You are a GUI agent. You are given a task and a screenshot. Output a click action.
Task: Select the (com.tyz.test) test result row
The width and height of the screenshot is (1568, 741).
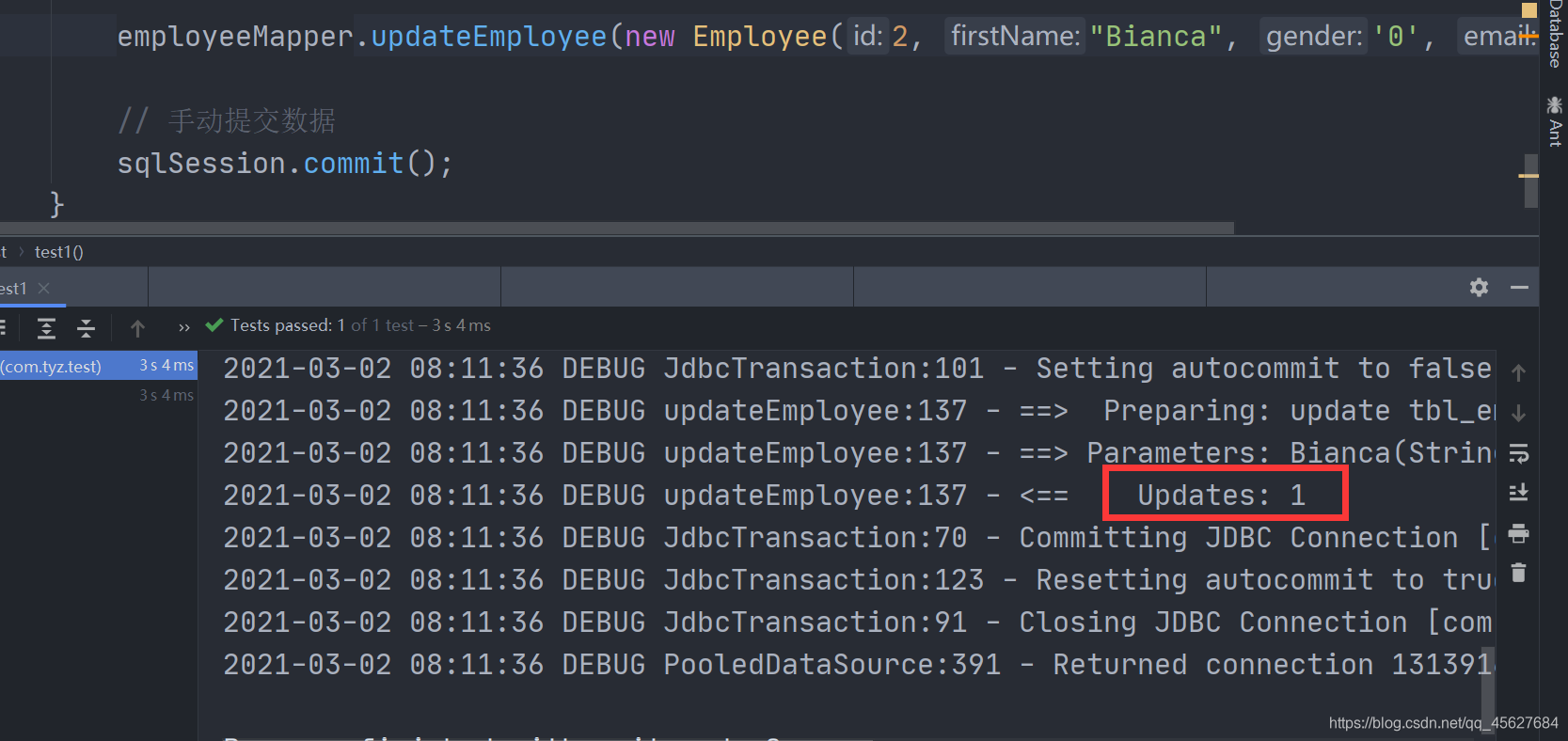pyautogui.click(x=99, y=366)
